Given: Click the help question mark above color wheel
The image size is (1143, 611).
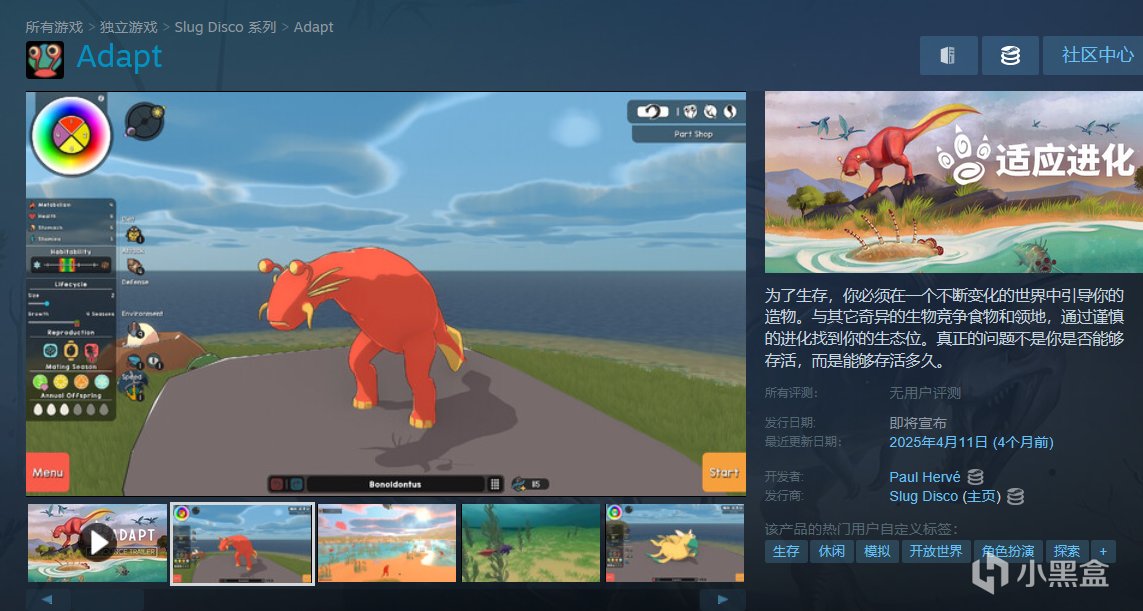Looking at the screenshot, I should click(101, 98).
